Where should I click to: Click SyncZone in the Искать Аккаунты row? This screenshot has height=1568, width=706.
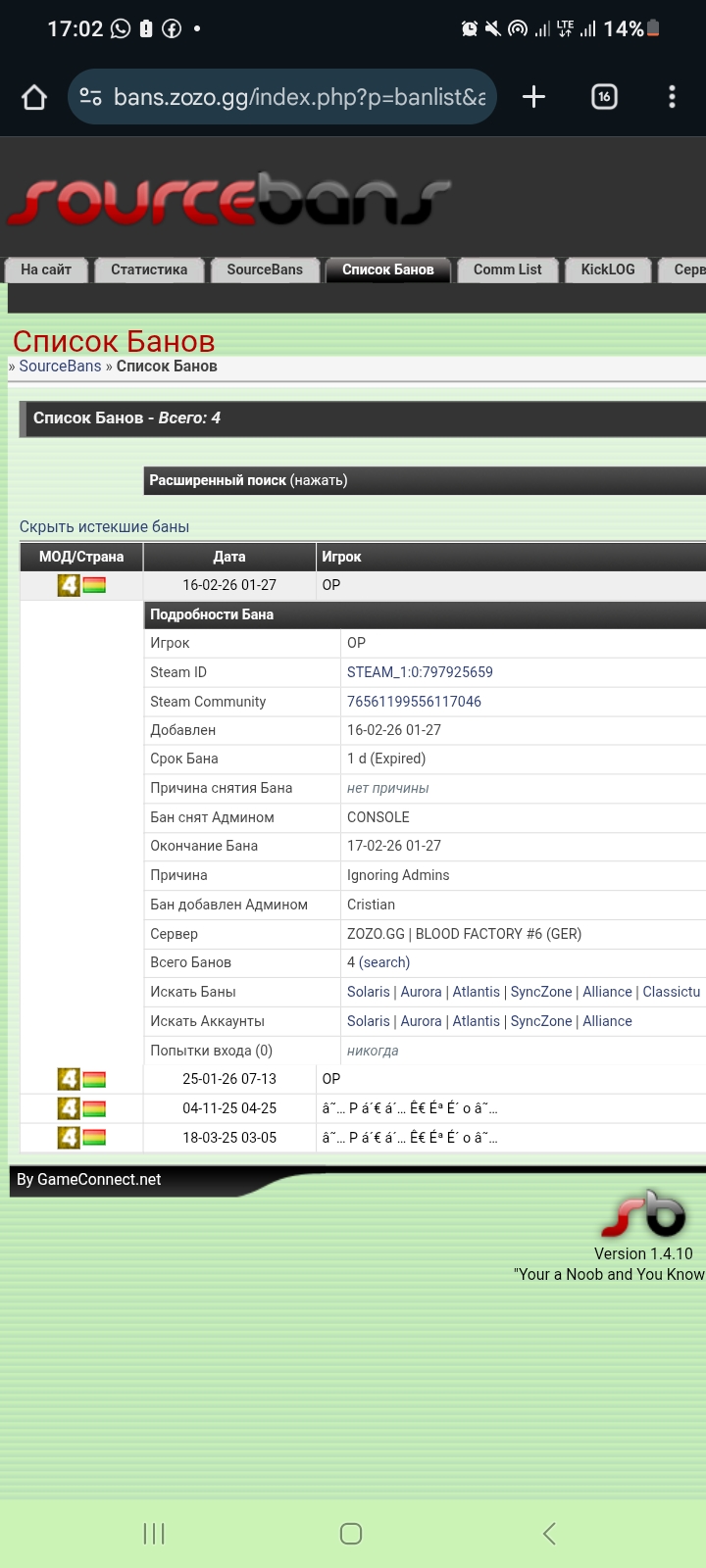(541, 1021)
